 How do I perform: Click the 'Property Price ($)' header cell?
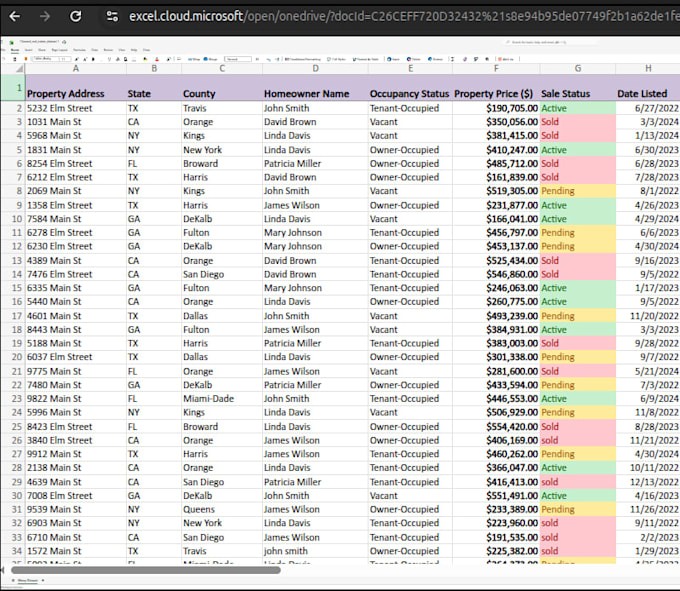496,88
